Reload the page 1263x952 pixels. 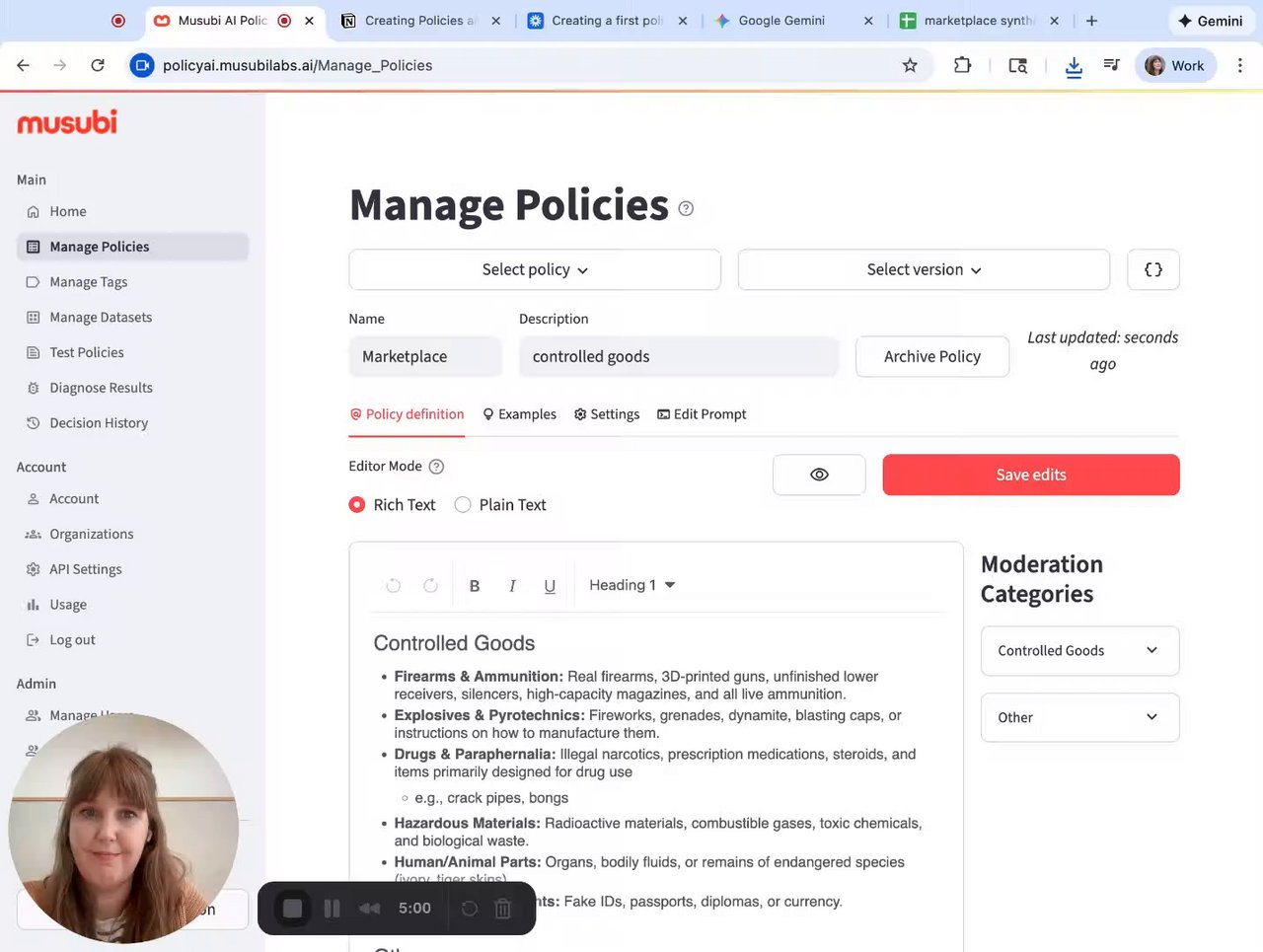98,65
